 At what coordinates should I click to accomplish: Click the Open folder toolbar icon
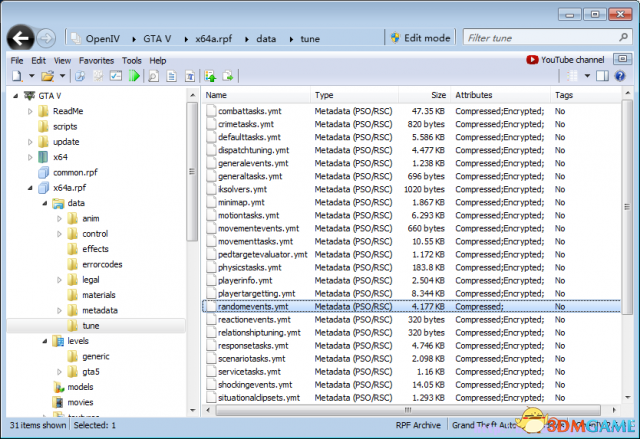47,76
